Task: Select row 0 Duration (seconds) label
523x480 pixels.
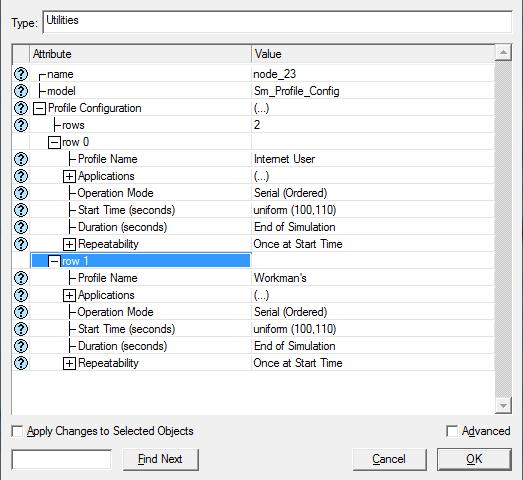Action: pyautogui.click(x=122, y=227)
